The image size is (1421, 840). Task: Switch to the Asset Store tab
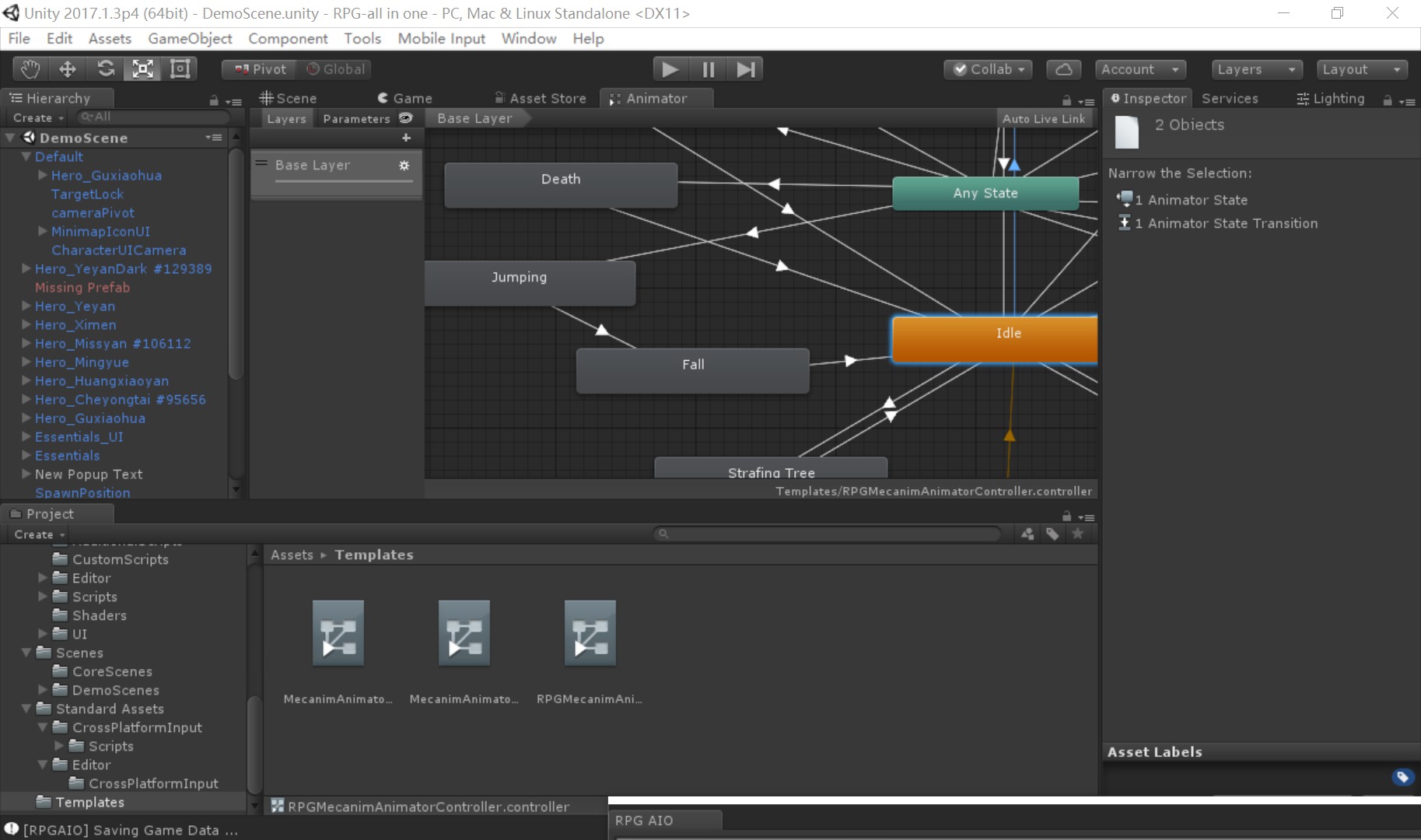[541, 99]
